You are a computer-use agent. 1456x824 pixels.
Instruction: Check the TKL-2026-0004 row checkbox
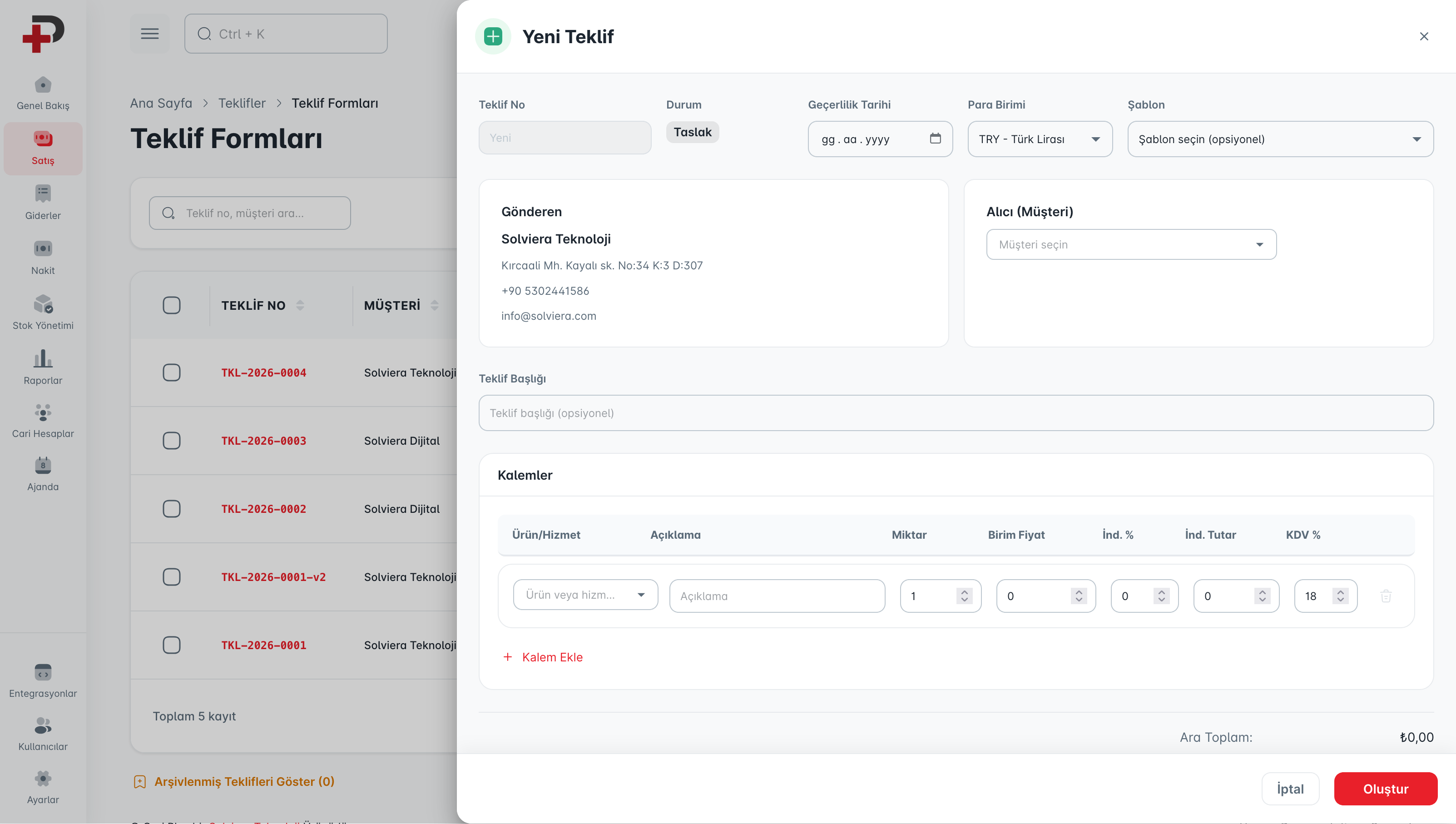(171, 372)
